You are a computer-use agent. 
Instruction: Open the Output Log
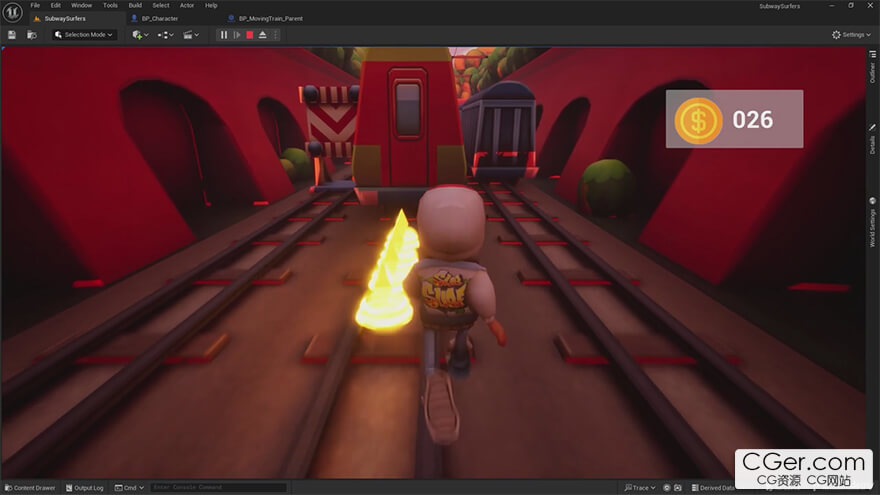(85, 488)
